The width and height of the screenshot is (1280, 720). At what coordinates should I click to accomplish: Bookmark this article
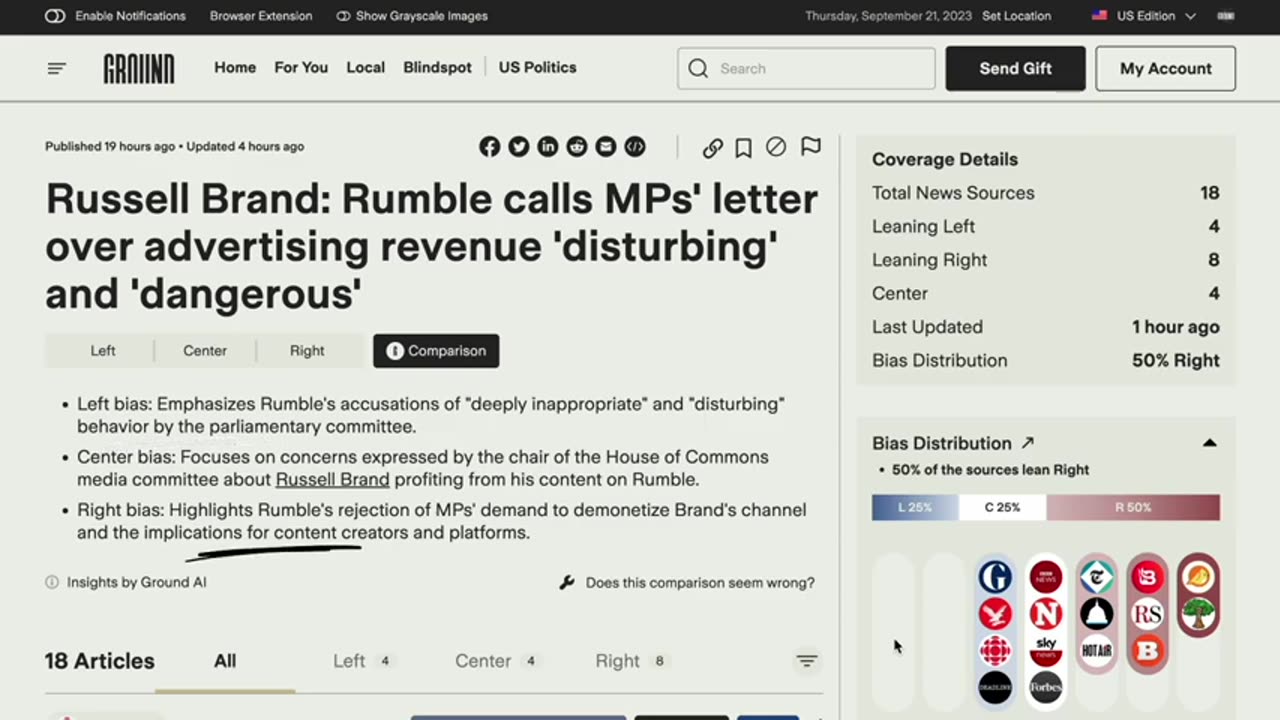[x=743, y=148]
